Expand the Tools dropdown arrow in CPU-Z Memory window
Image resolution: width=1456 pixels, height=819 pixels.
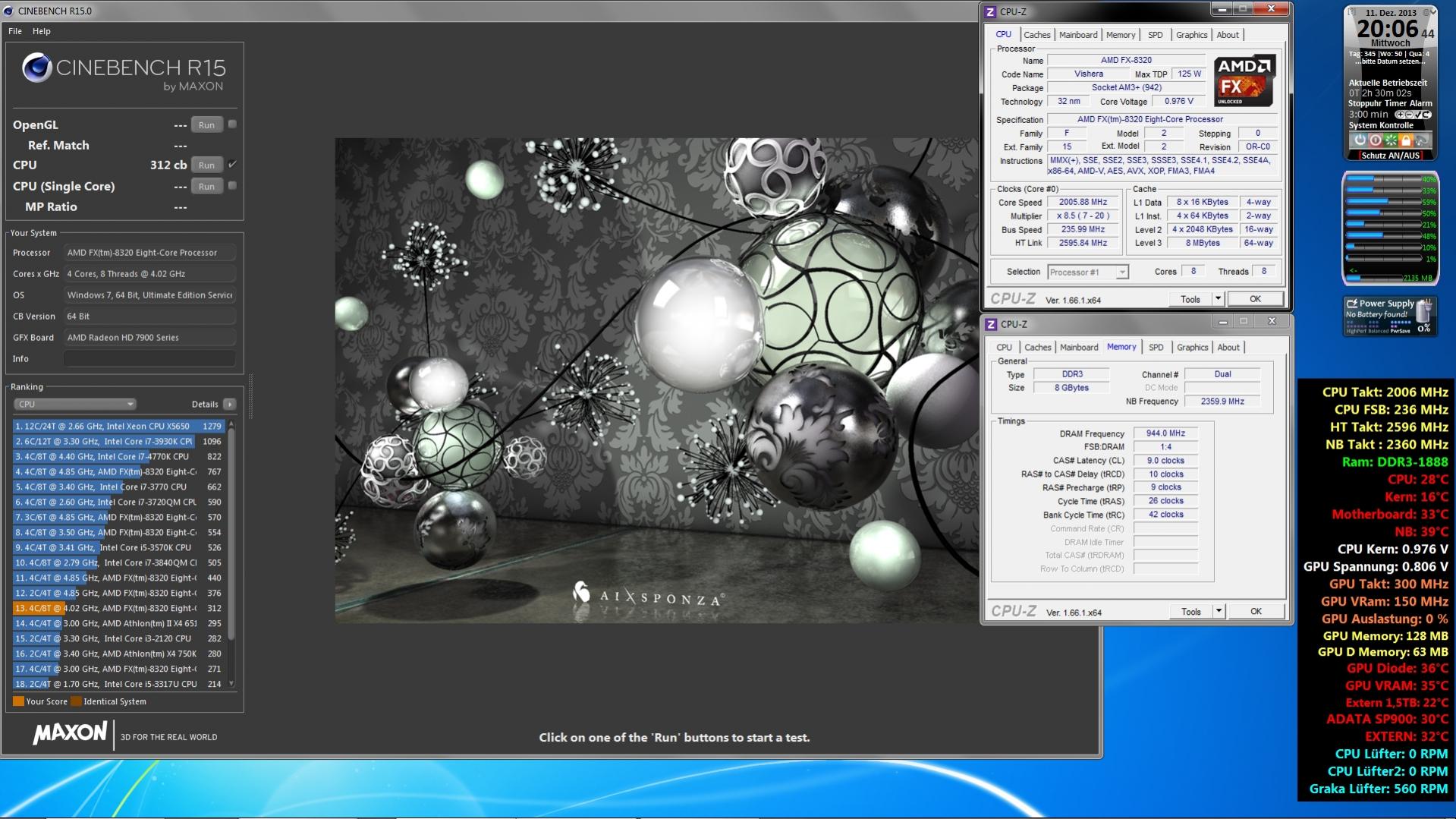pos(1219,612)
